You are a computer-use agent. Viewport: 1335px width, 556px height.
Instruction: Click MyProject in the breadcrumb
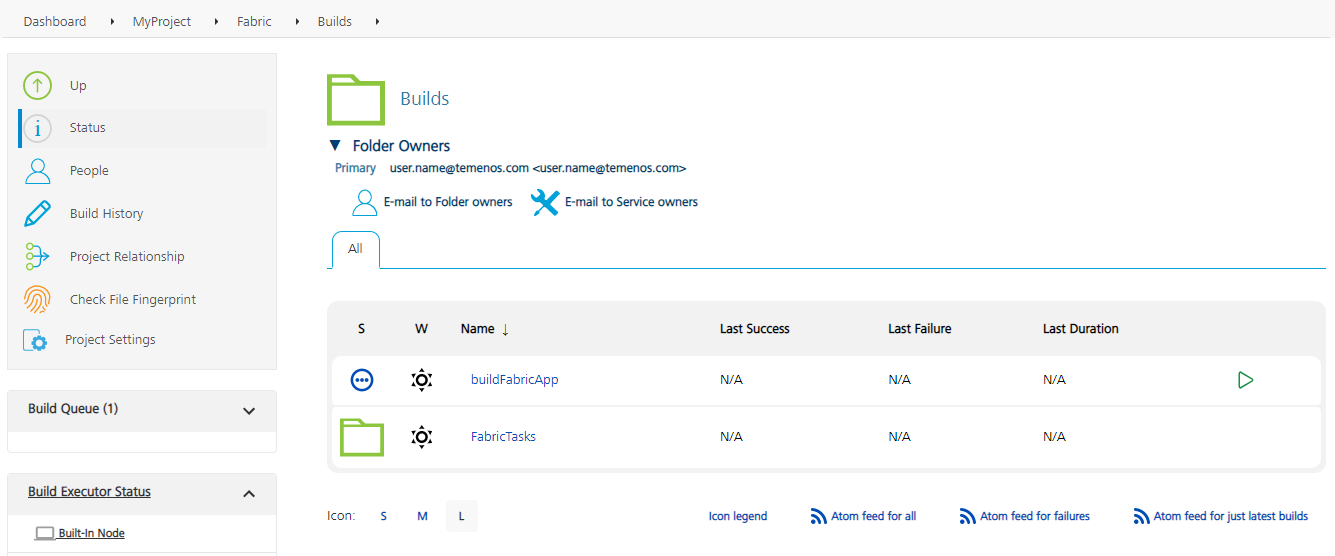pyautogui.click(x=162, y=21)
